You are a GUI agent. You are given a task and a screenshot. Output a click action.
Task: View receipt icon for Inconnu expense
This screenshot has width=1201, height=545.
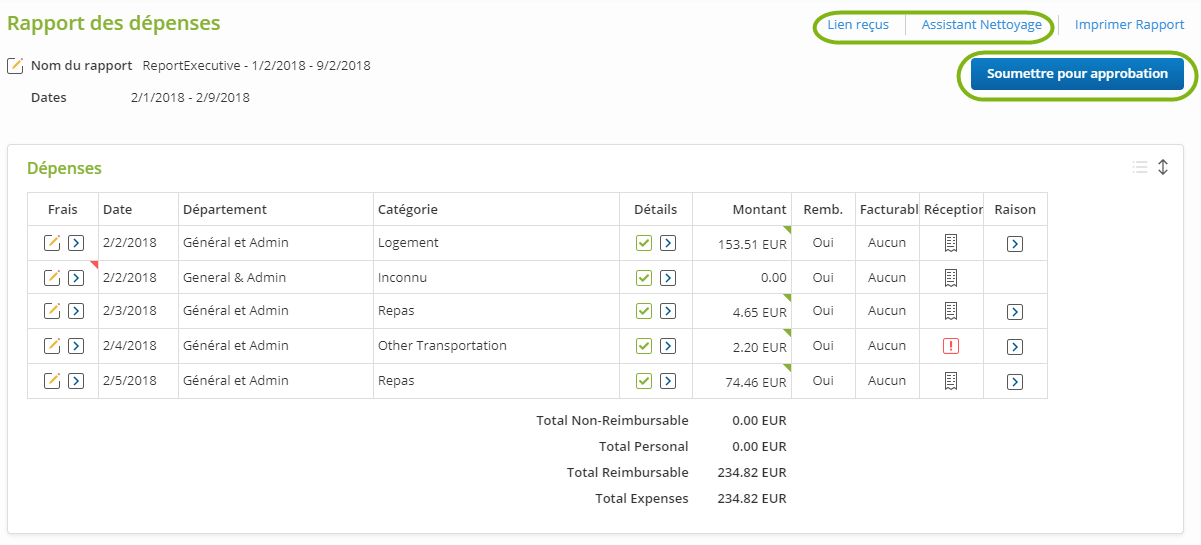click(951, 278)
